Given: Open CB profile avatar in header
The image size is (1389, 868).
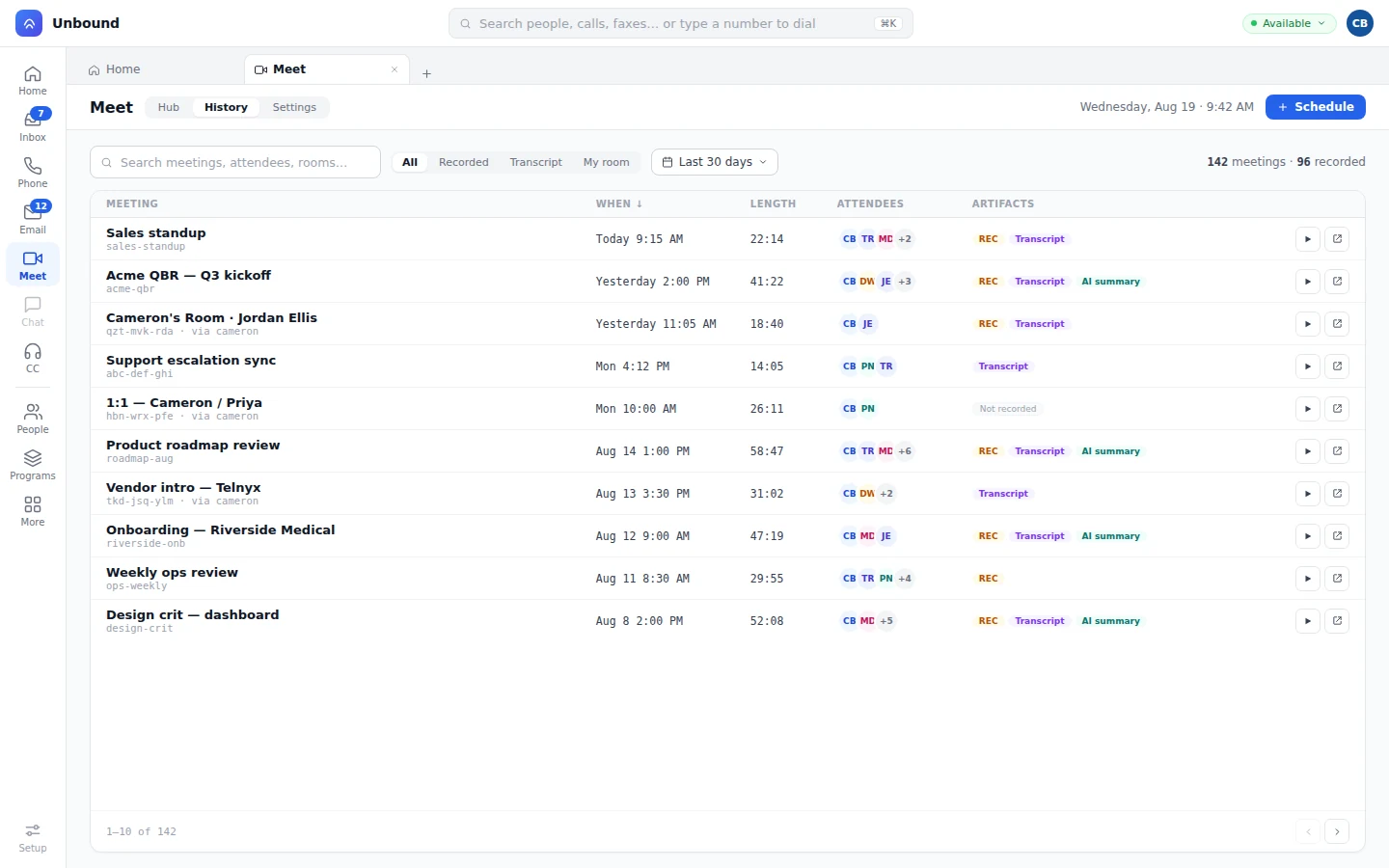Looking at the screenshot, I should pyautogui.click(x=1360, y=23).
